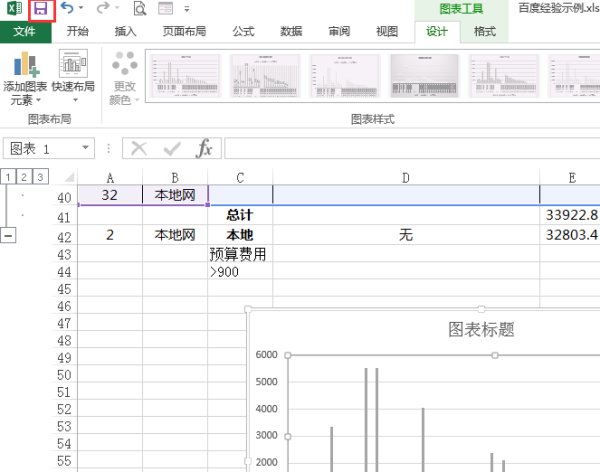
Task: Select column B header
Action: pyautogui.click(x=175, y=177)
